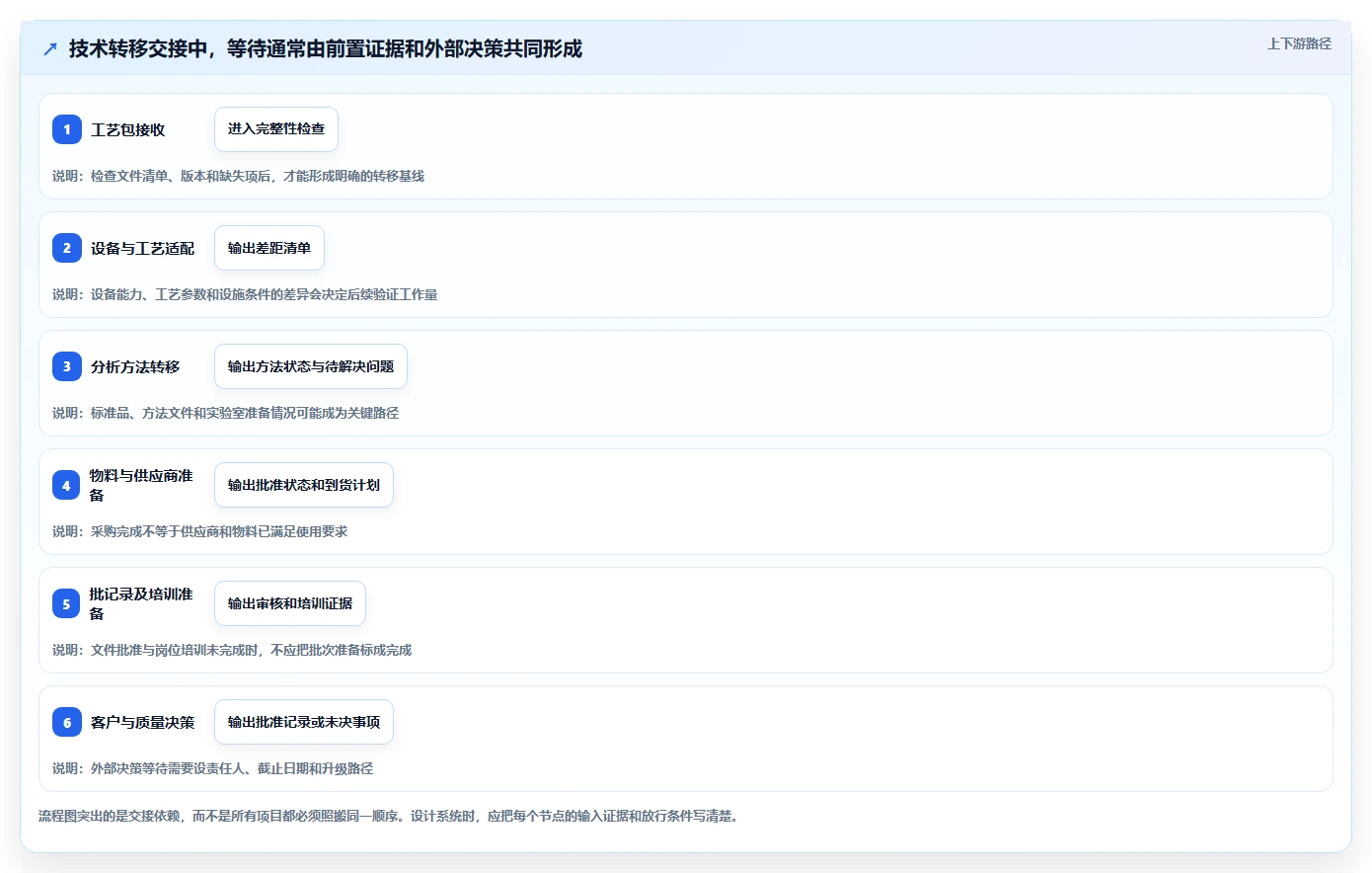Click the arrow icon beside the header title
The height and width of the screenshot is (873, 1372).
tap(50, 48)
